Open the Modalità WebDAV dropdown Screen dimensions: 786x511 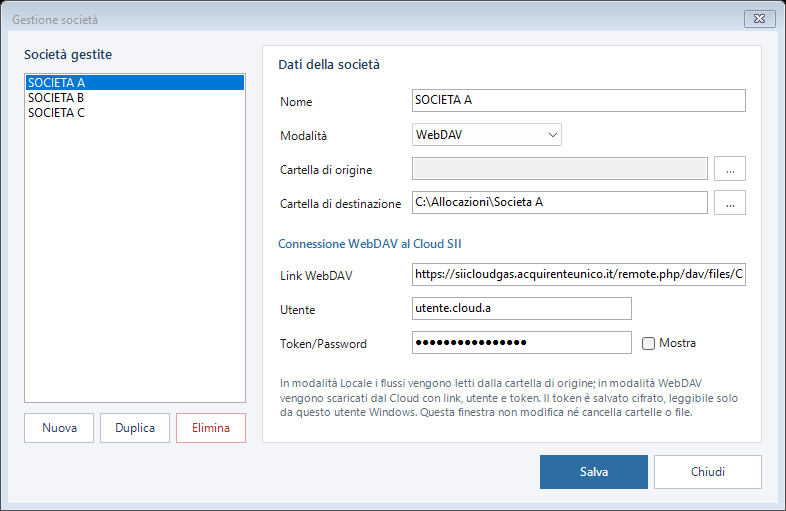(x=487, y=135)
